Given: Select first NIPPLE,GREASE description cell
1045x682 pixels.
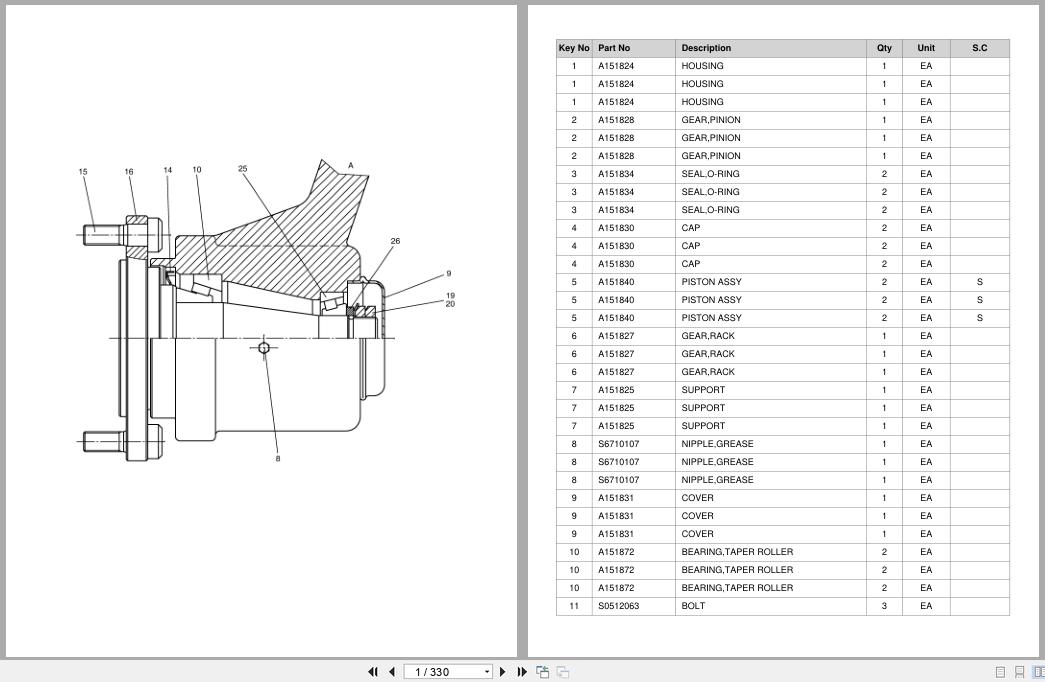Looking at the screenshot, I should tap(770, 444).
